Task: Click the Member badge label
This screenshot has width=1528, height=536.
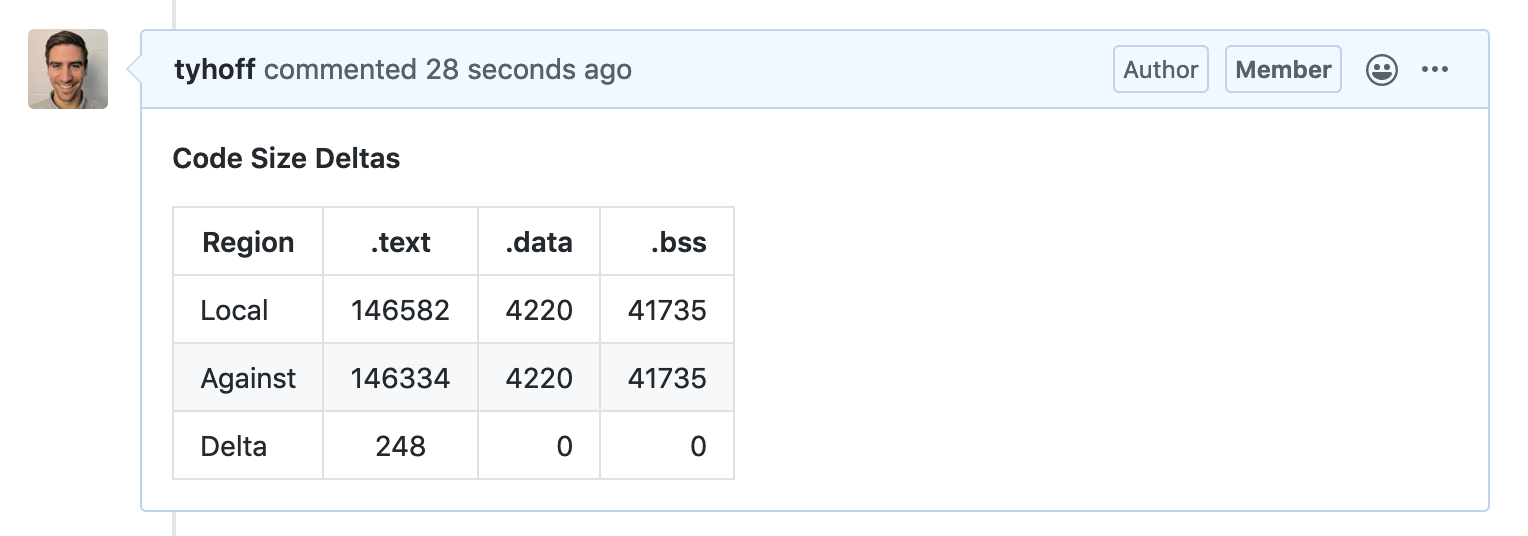Action: point(1283,70)
